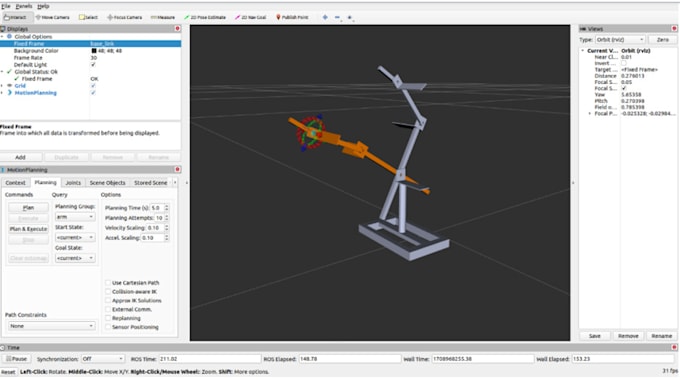Image resolution: width=680 pixels, height=380 pixels.
Task: Open the Planning Group dropdown
Action: 75,216
